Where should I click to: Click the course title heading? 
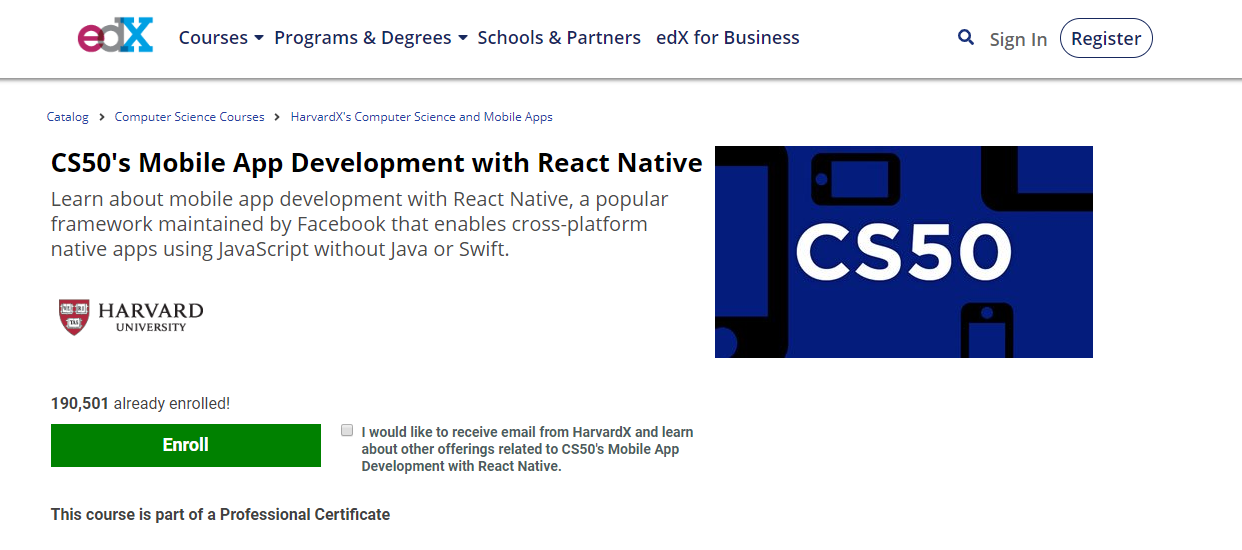pos(377,162)
